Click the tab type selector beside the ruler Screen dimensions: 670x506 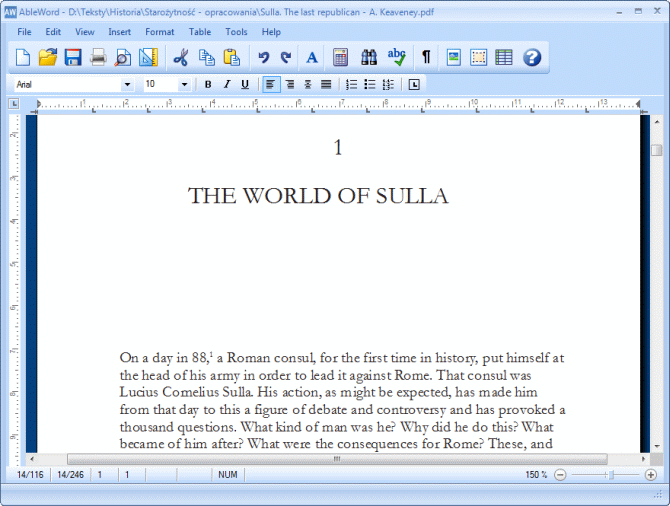coord(14,104)
